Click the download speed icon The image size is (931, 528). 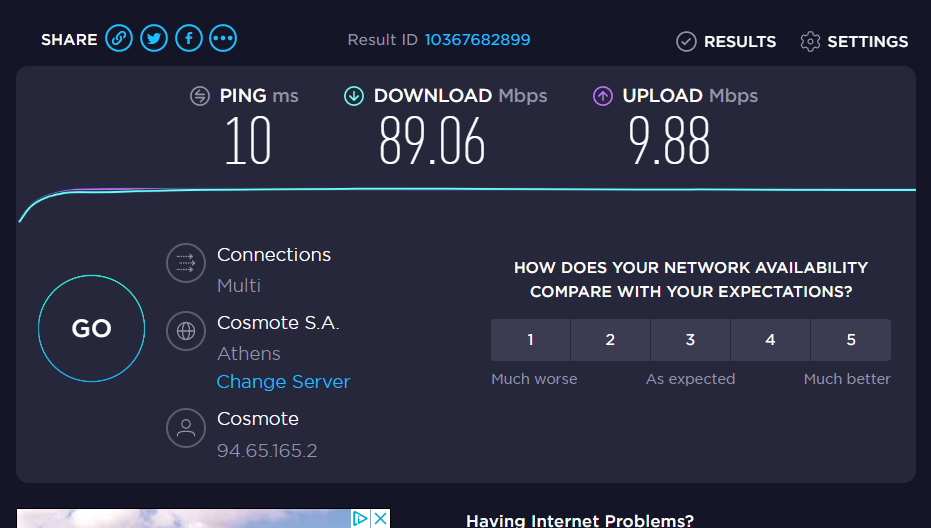pos(354,96)
